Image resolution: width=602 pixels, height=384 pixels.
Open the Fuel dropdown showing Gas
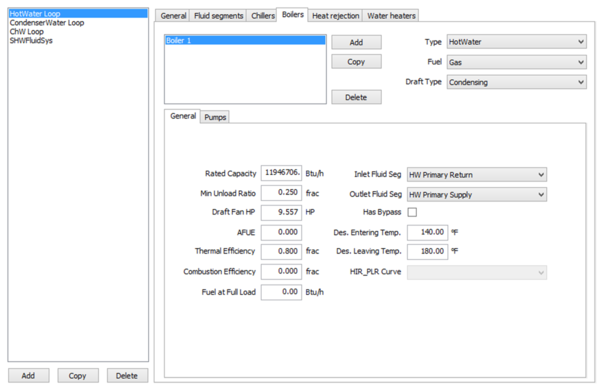tap(516, 62)
